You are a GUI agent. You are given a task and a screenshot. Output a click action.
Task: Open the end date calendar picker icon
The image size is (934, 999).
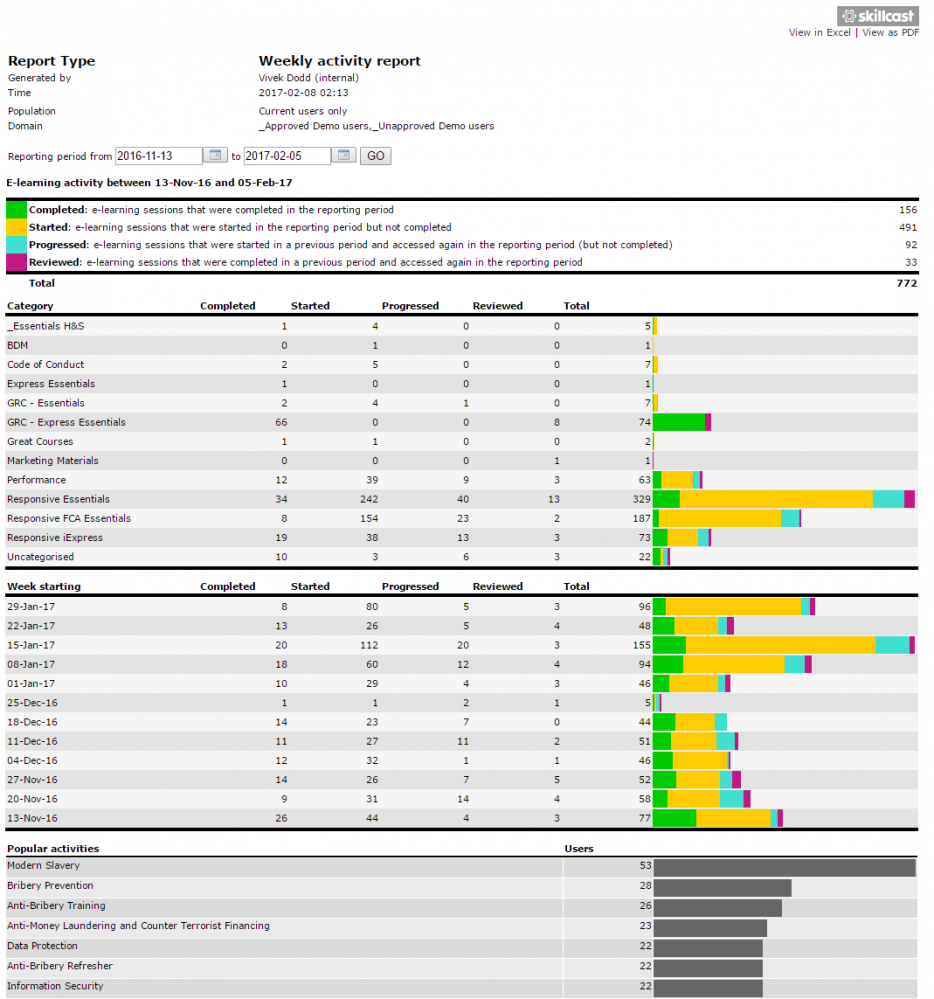pos(344,155)
